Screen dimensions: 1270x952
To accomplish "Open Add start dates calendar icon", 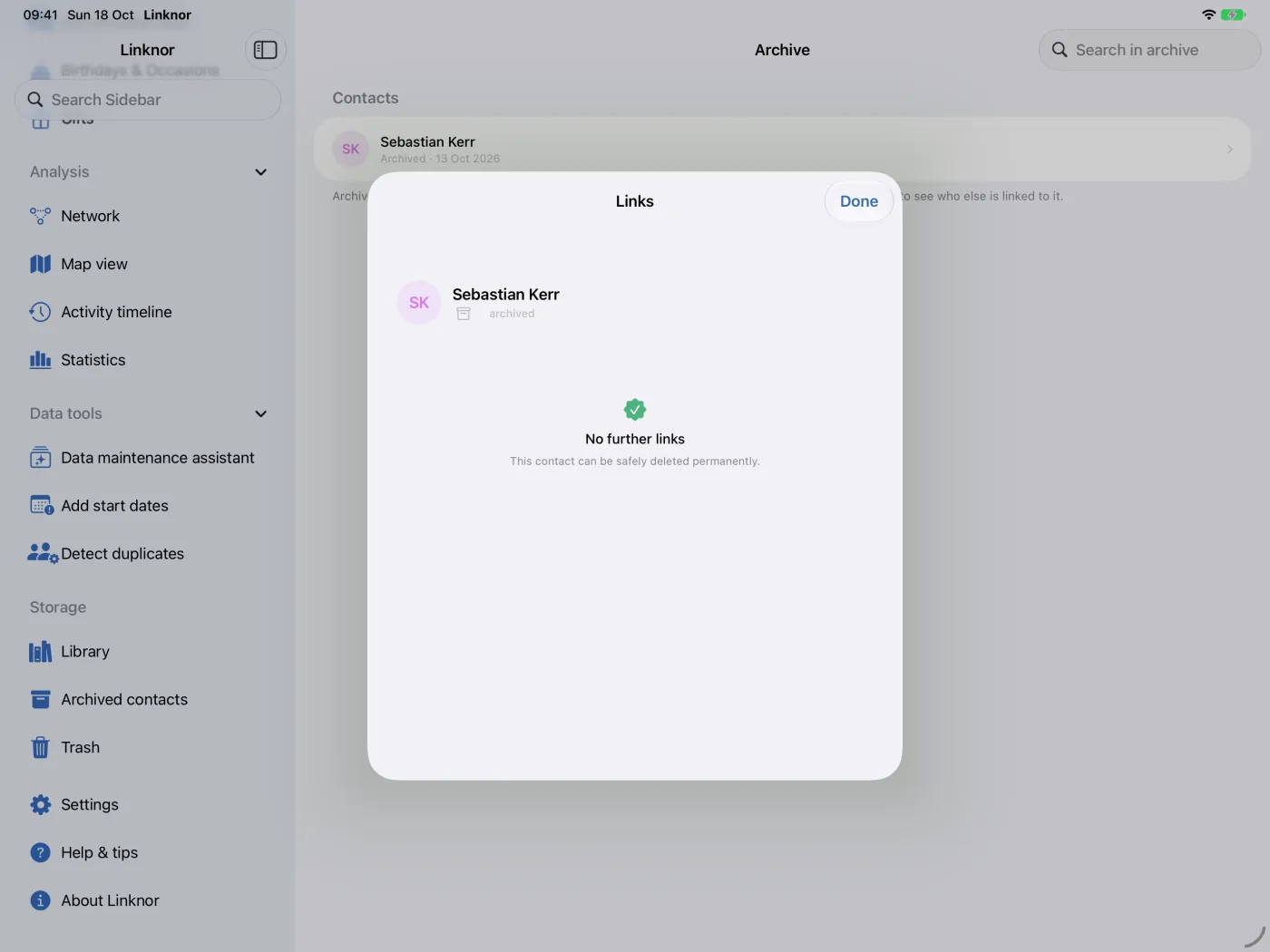I will click(42, 506).
